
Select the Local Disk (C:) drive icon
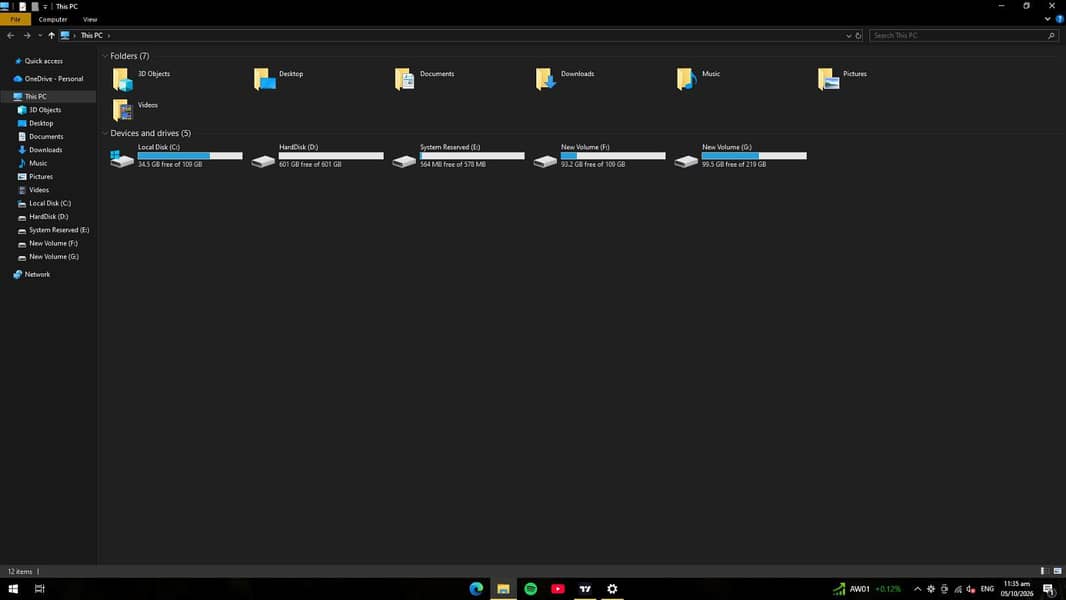(x=122, y=159)
